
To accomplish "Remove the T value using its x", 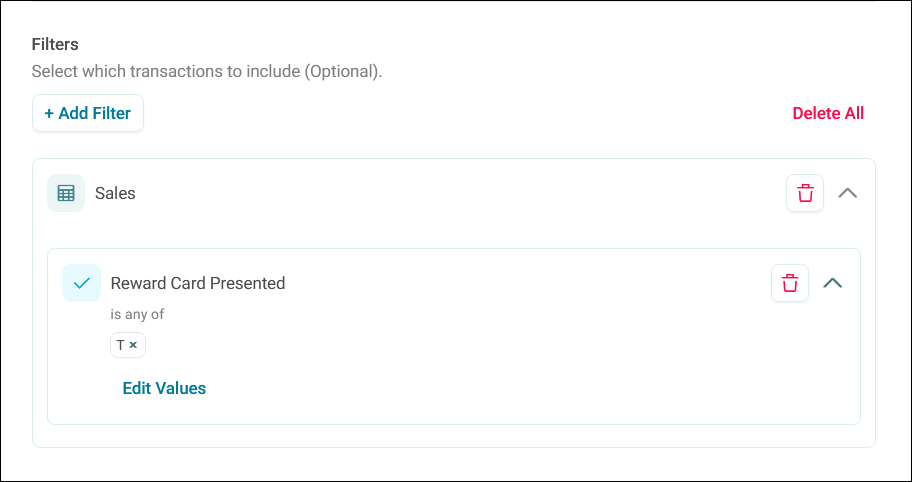I will 133,345.
